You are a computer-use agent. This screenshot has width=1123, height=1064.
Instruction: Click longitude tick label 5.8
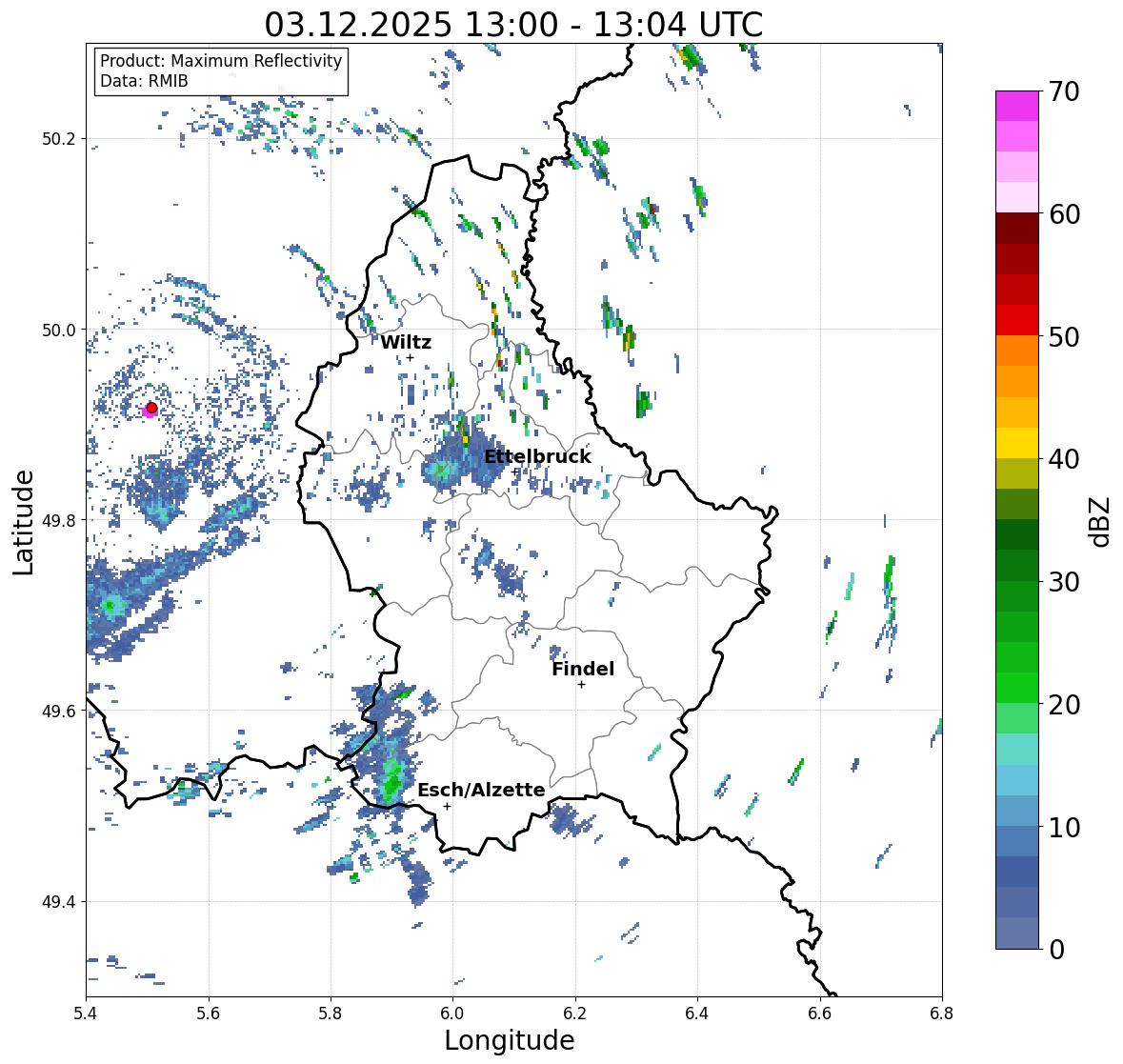pyautogui.click(x=331, y=1014)
